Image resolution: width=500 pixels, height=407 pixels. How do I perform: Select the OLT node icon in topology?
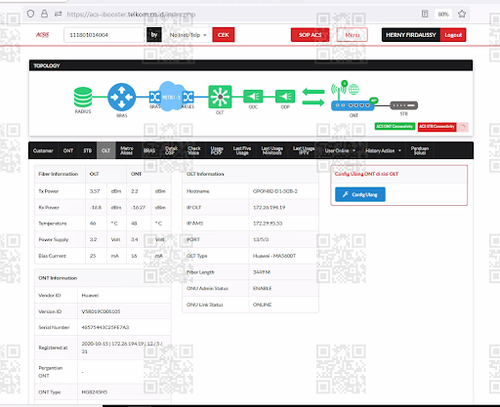click(220, 97)
